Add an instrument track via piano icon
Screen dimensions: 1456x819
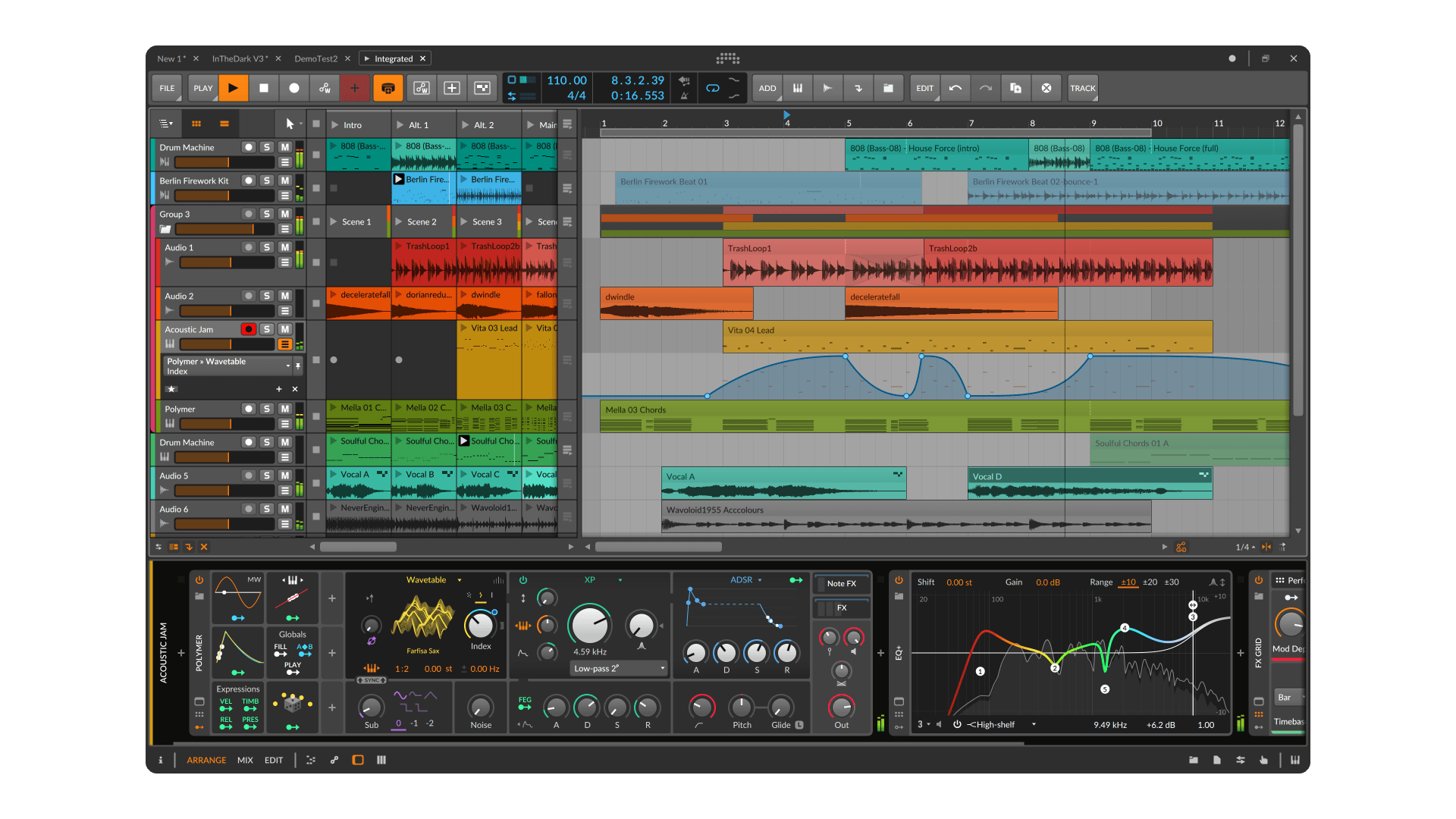[798, 88]
